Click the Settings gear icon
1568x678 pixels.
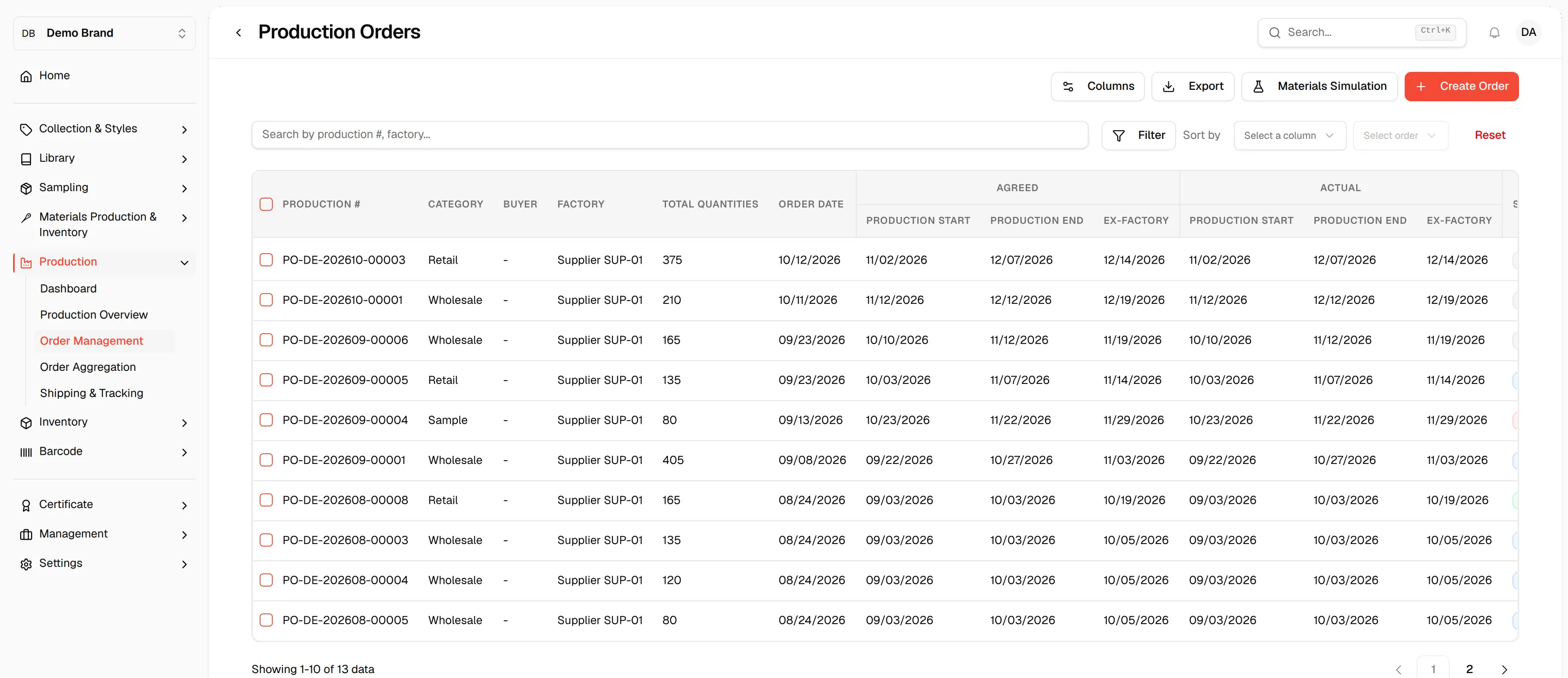pyautogui.click(x=26, y=564)
